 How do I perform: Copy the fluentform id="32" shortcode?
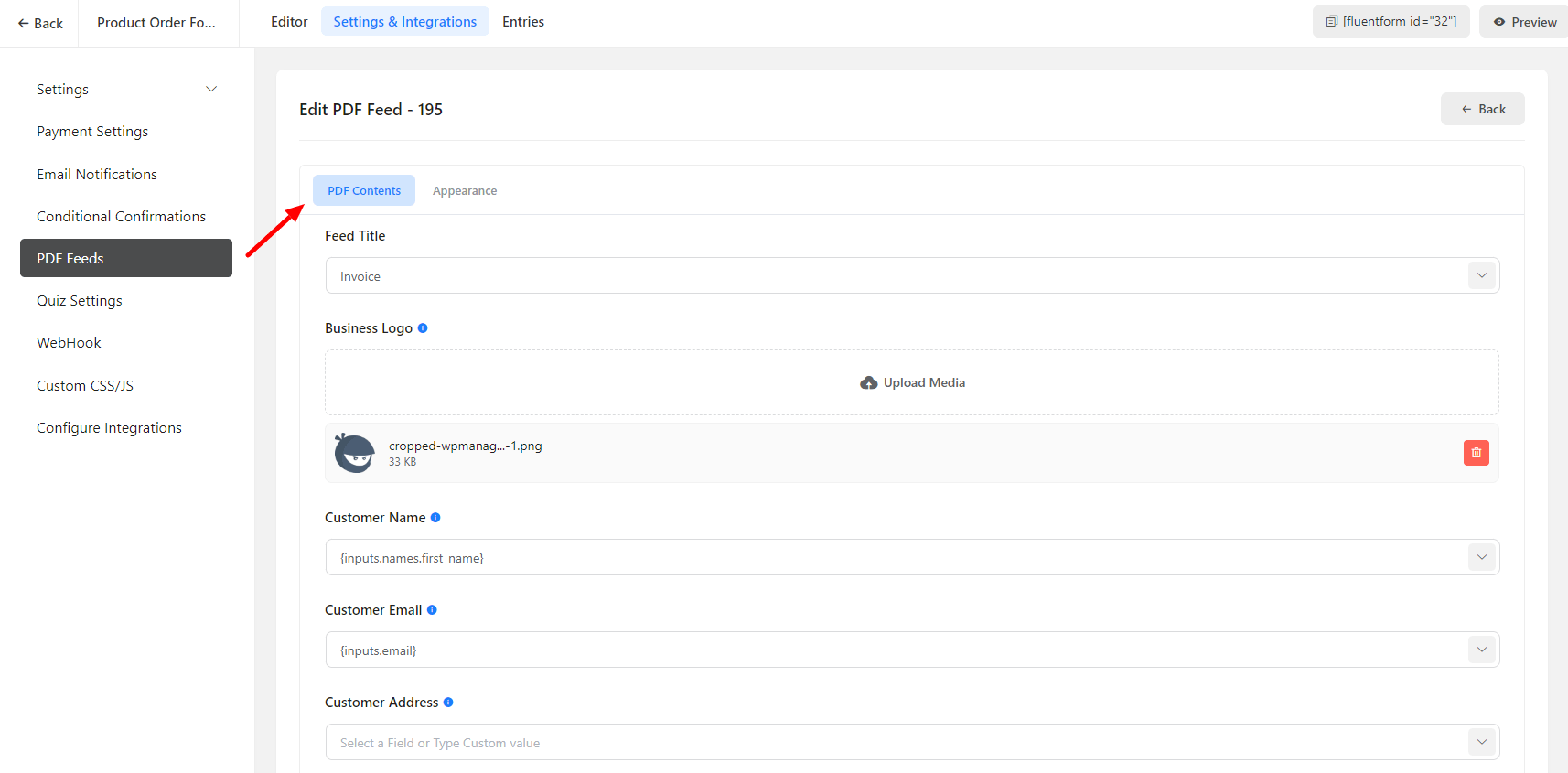coord(1391,22)
